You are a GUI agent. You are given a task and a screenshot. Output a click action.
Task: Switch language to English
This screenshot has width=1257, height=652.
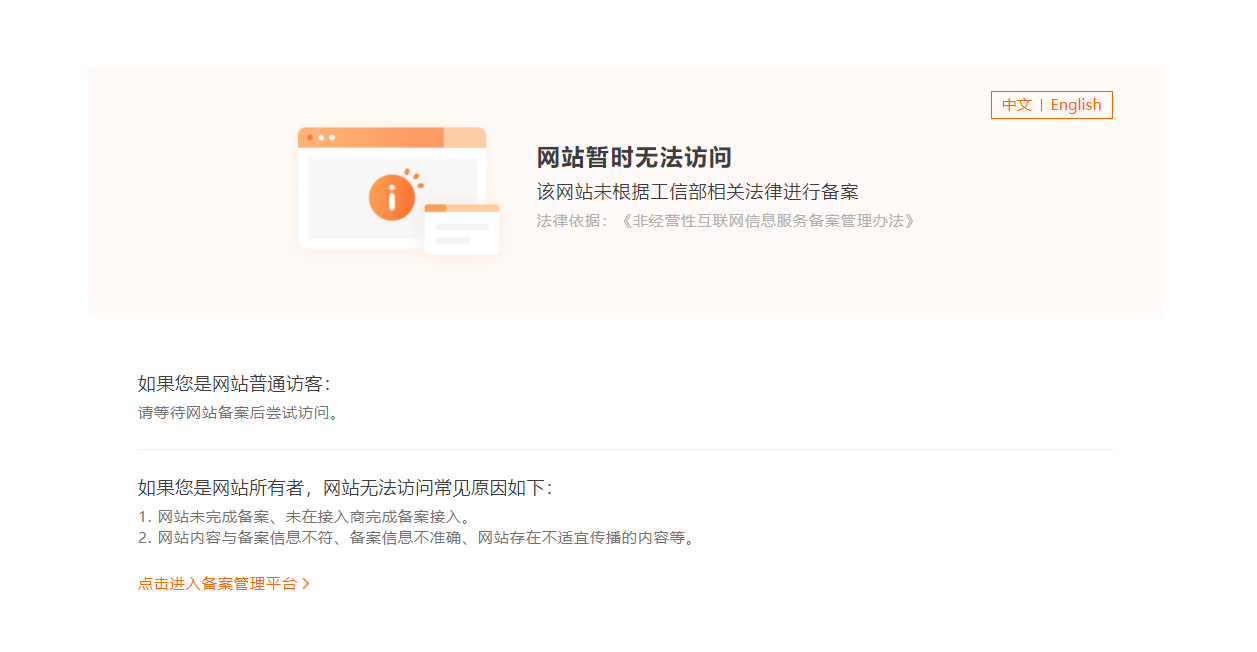(x=1075, y=105)
